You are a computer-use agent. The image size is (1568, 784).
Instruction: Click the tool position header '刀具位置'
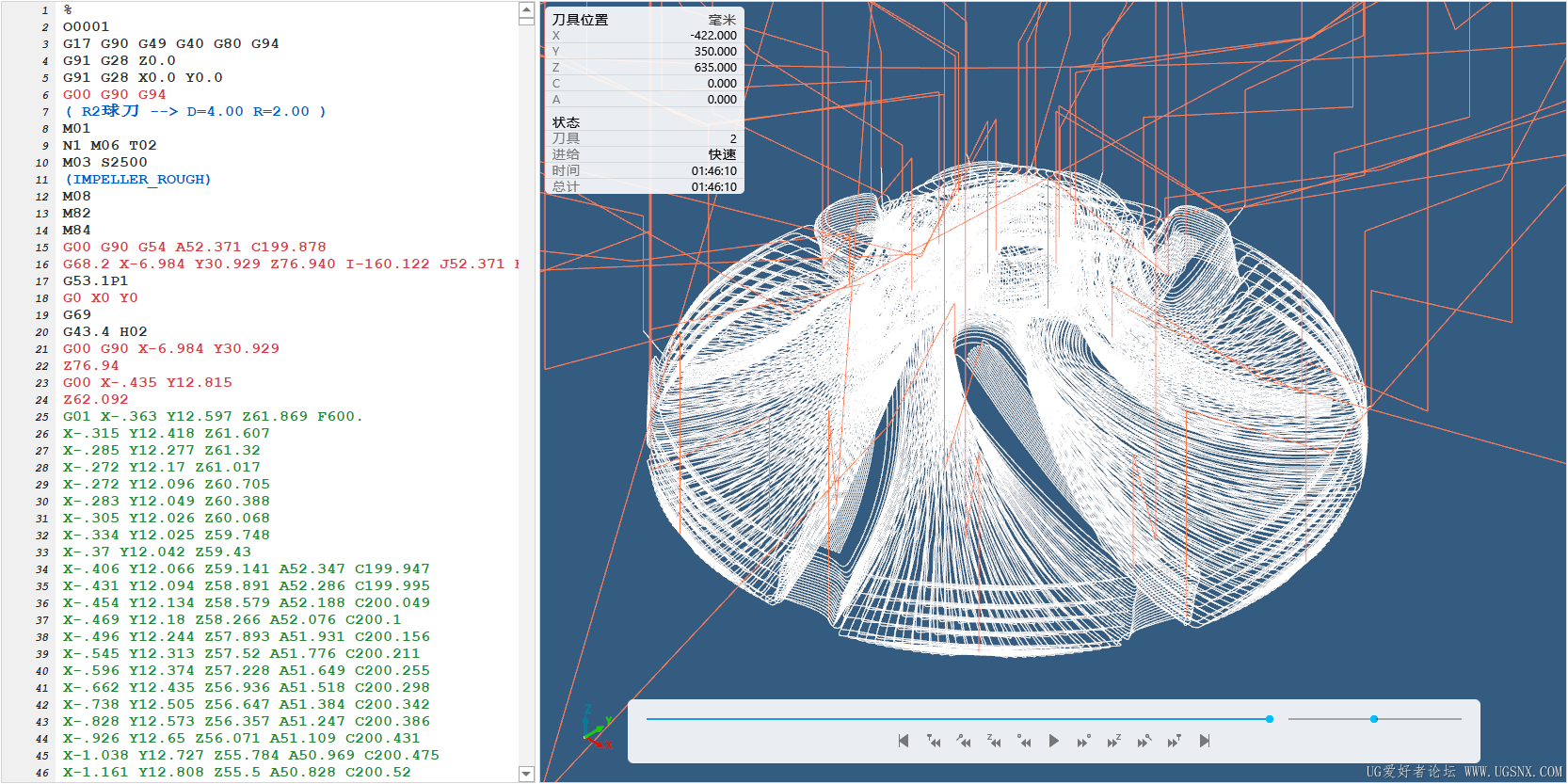[580, 20]
